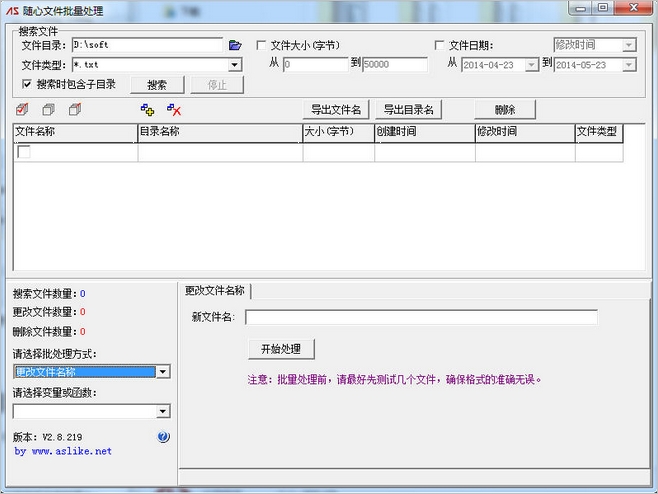658x494 pixels.
Task: Click the 新文件名 input field
Action: (421, 317)
